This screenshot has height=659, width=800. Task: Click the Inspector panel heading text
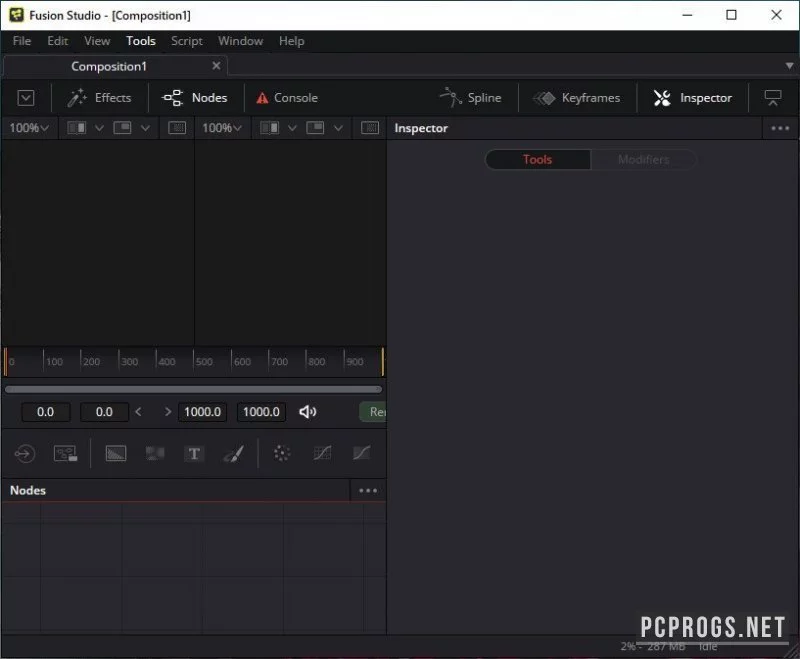tap(421, 128)
